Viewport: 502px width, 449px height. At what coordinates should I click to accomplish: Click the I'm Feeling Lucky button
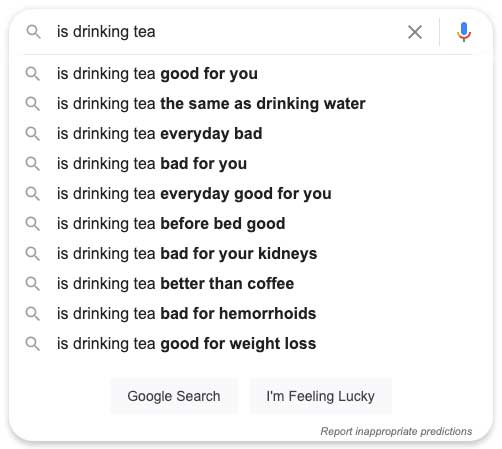(x=320, y=396)
